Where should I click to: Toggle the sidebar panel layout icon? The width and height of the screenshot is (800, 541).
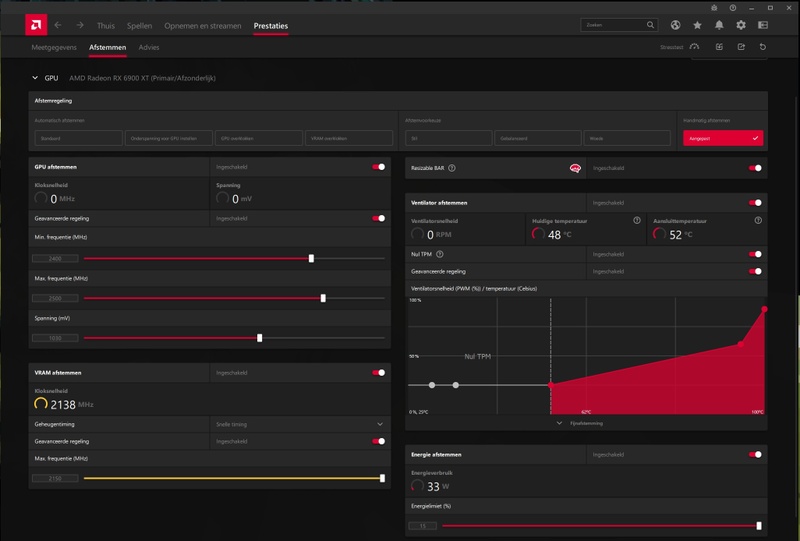point(763,25)
